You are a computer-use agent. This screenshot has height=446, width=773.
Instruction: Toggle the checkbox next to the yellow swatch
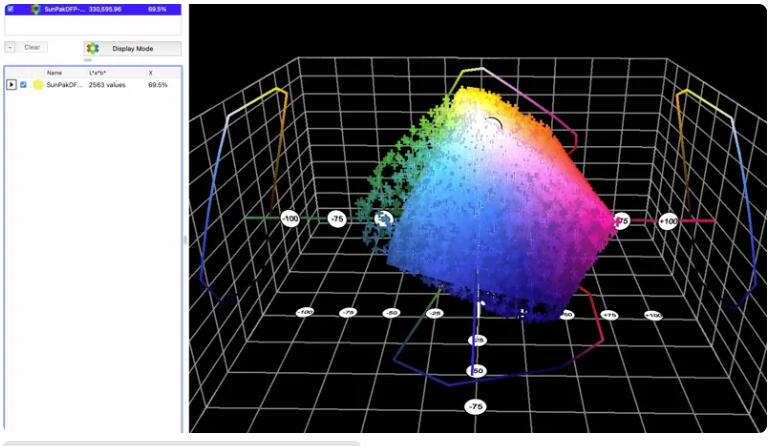(x=24, y=85)
